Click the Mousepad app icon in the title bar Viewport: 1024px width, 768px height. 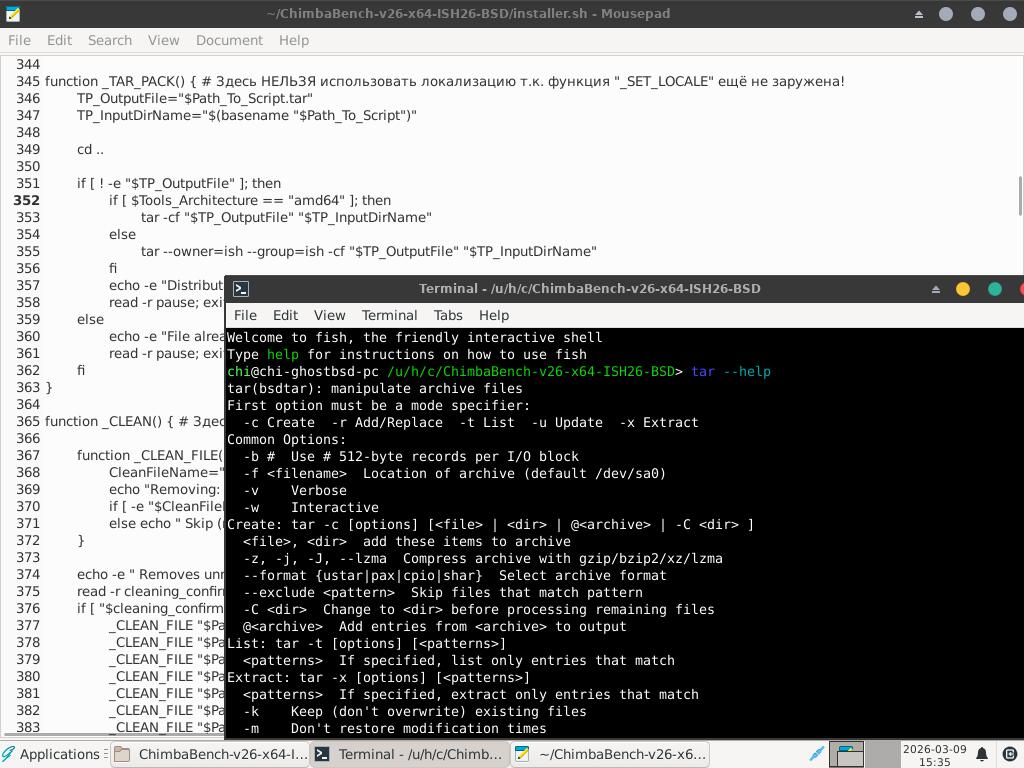pos(12,14)
